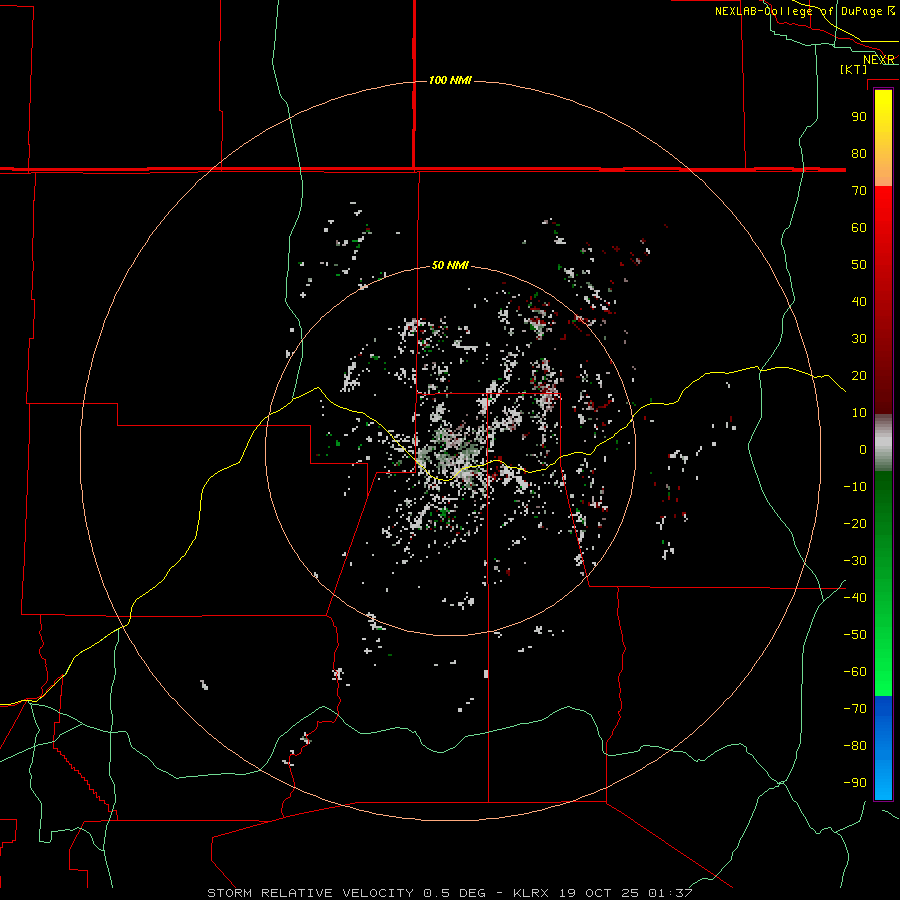Click the KT units label
The height and width of the screenshot is (900, 900).
point(853,69)
